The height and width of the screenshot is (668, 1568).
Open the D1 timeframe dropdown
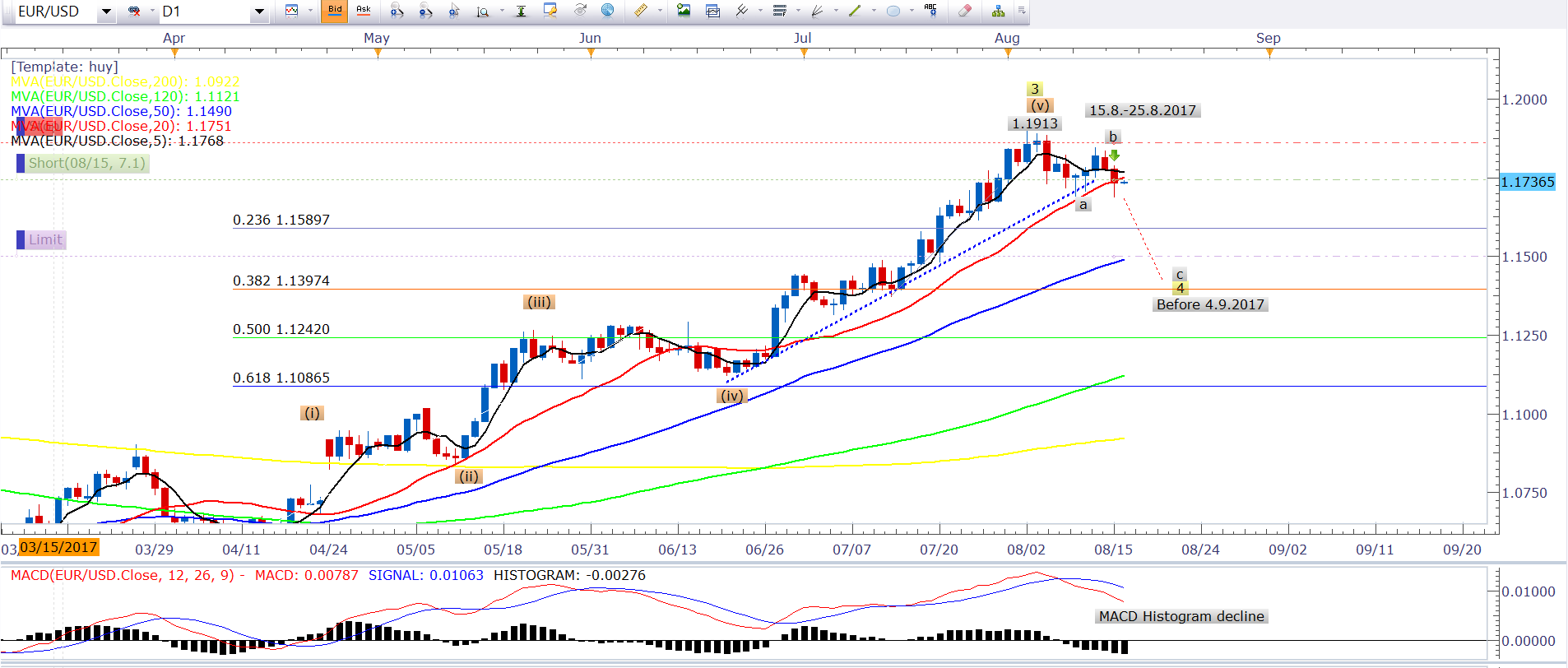pyautogui.click(x=259, y=12)
